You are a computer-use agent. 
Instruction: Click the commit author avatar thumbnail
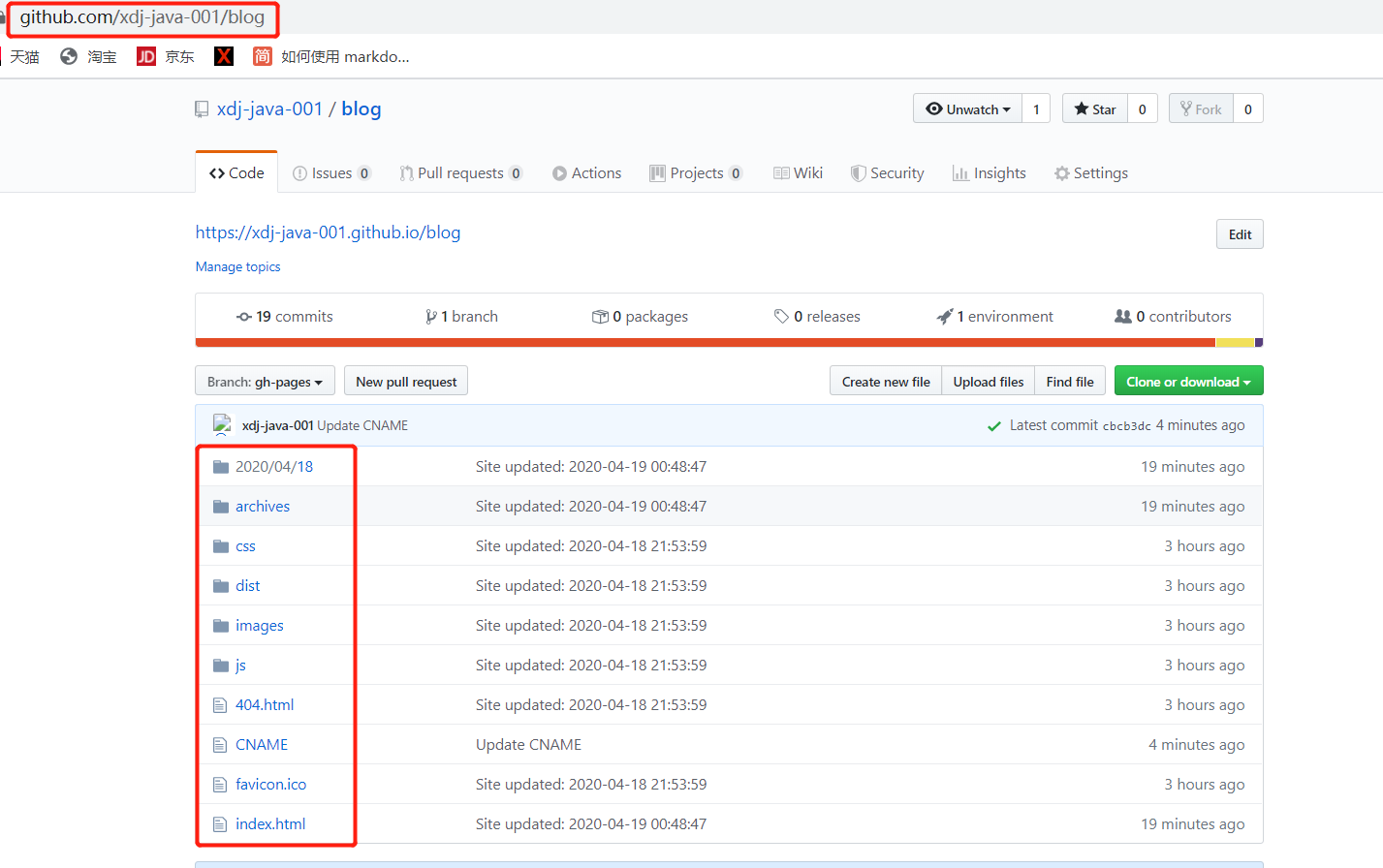(x=223, y=425)
